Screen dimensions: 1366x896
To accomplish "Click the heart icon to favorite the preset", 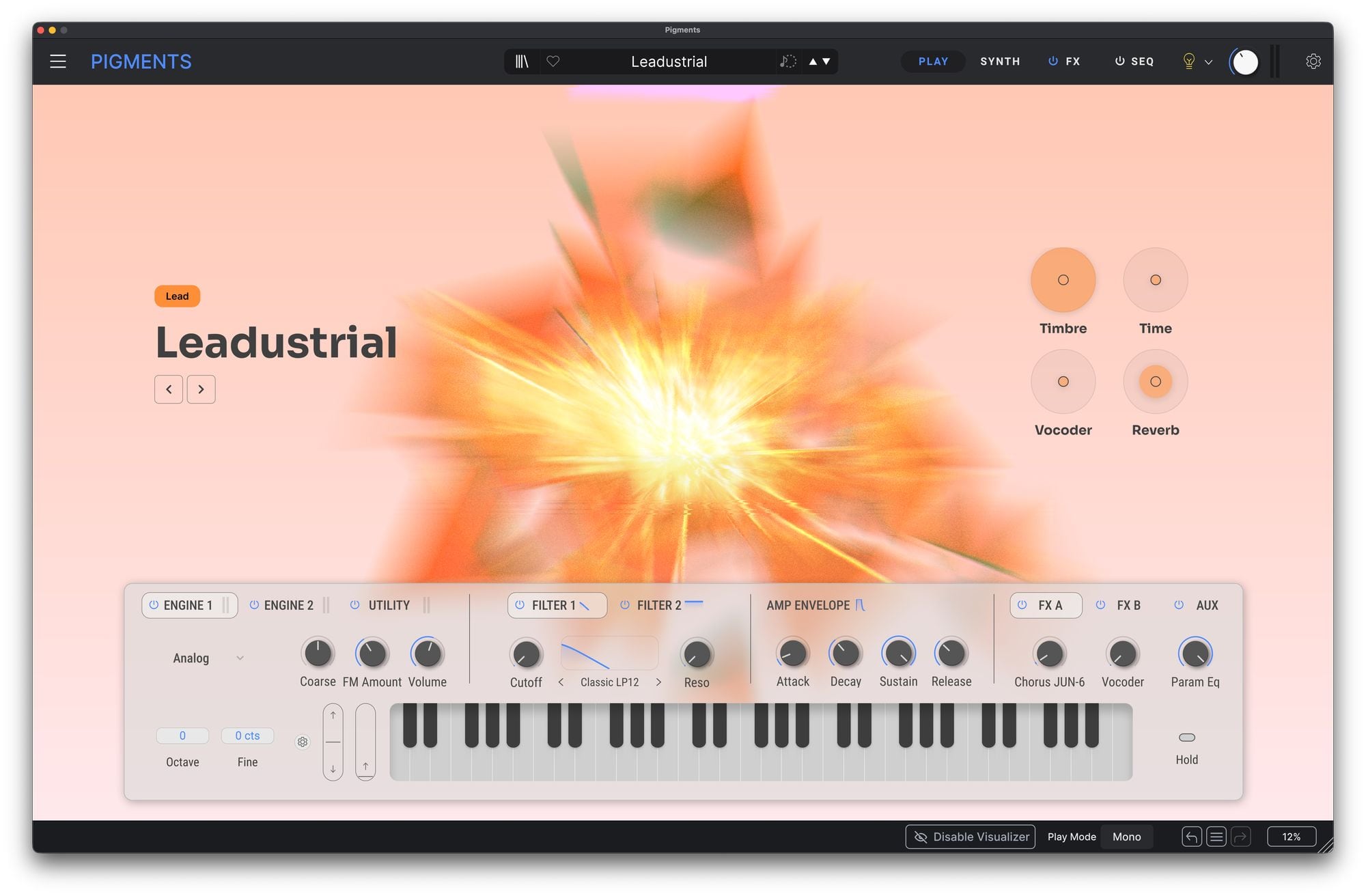I will click(x=553, y=61).
